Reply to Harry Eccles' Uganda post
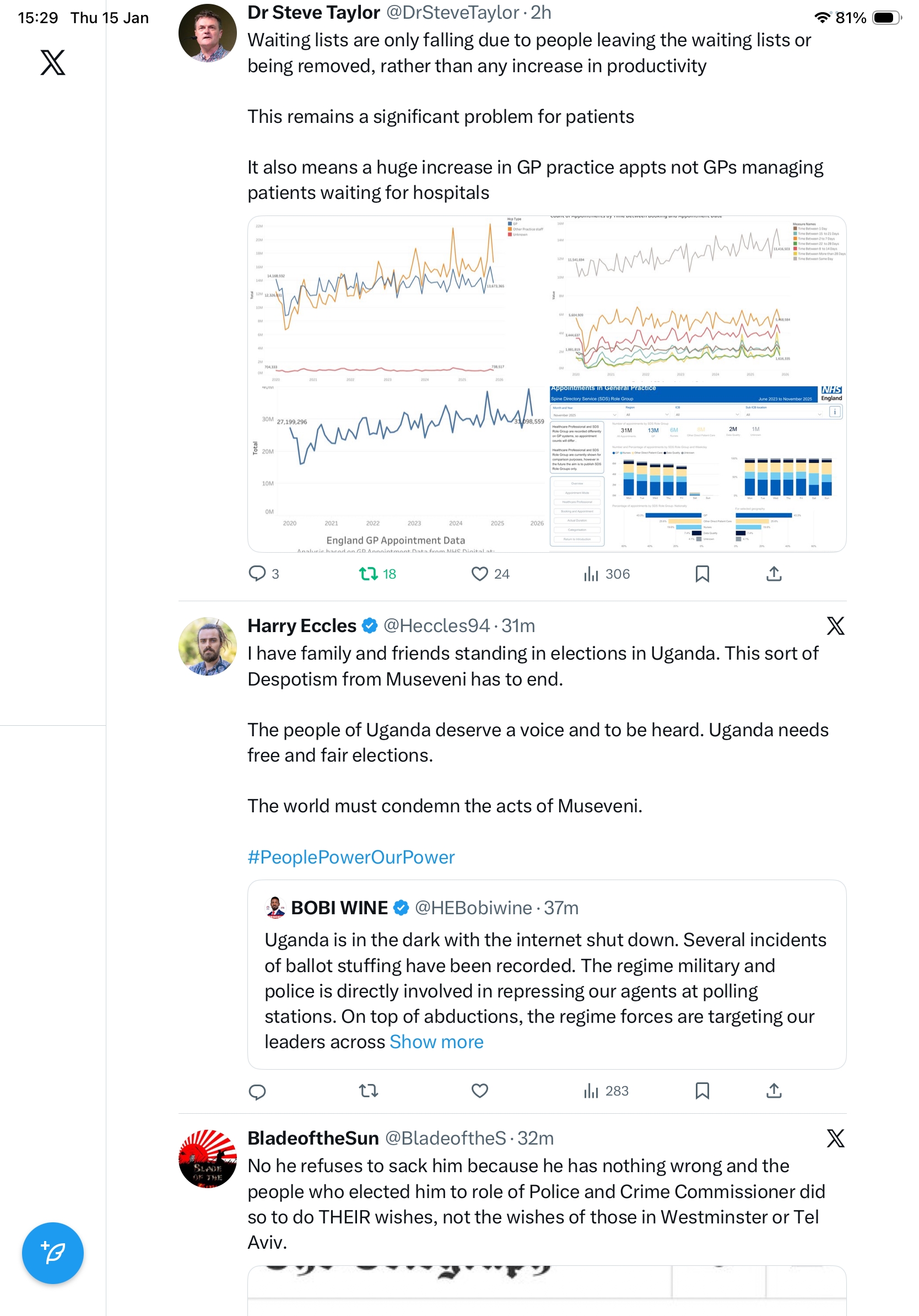 pos(257,1091)
